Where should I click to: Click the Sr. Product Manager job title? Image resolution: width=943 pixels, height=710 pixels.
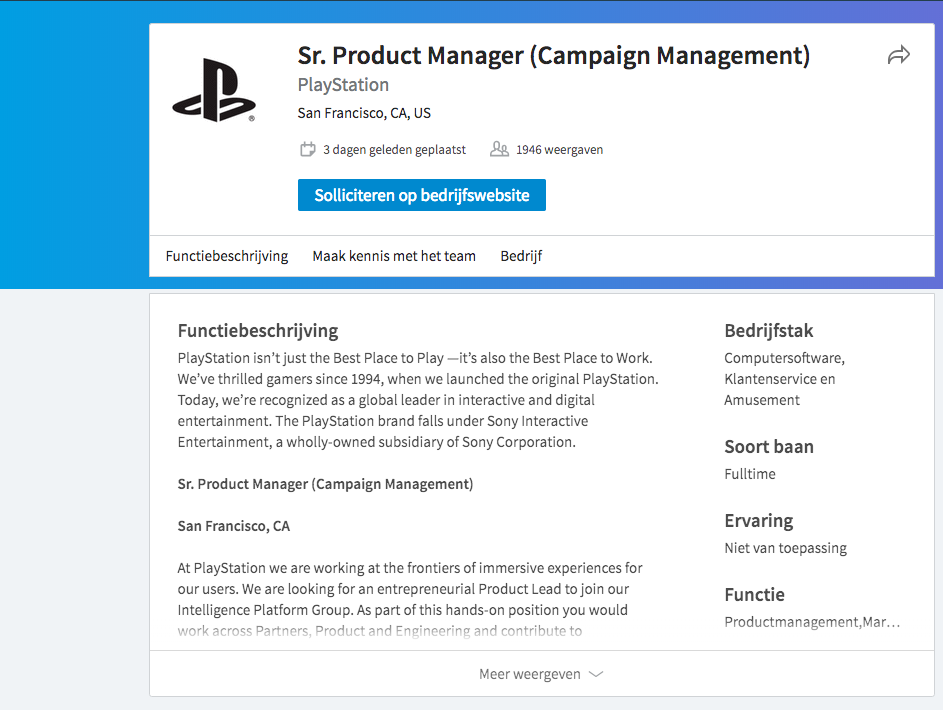click(553, 56)
